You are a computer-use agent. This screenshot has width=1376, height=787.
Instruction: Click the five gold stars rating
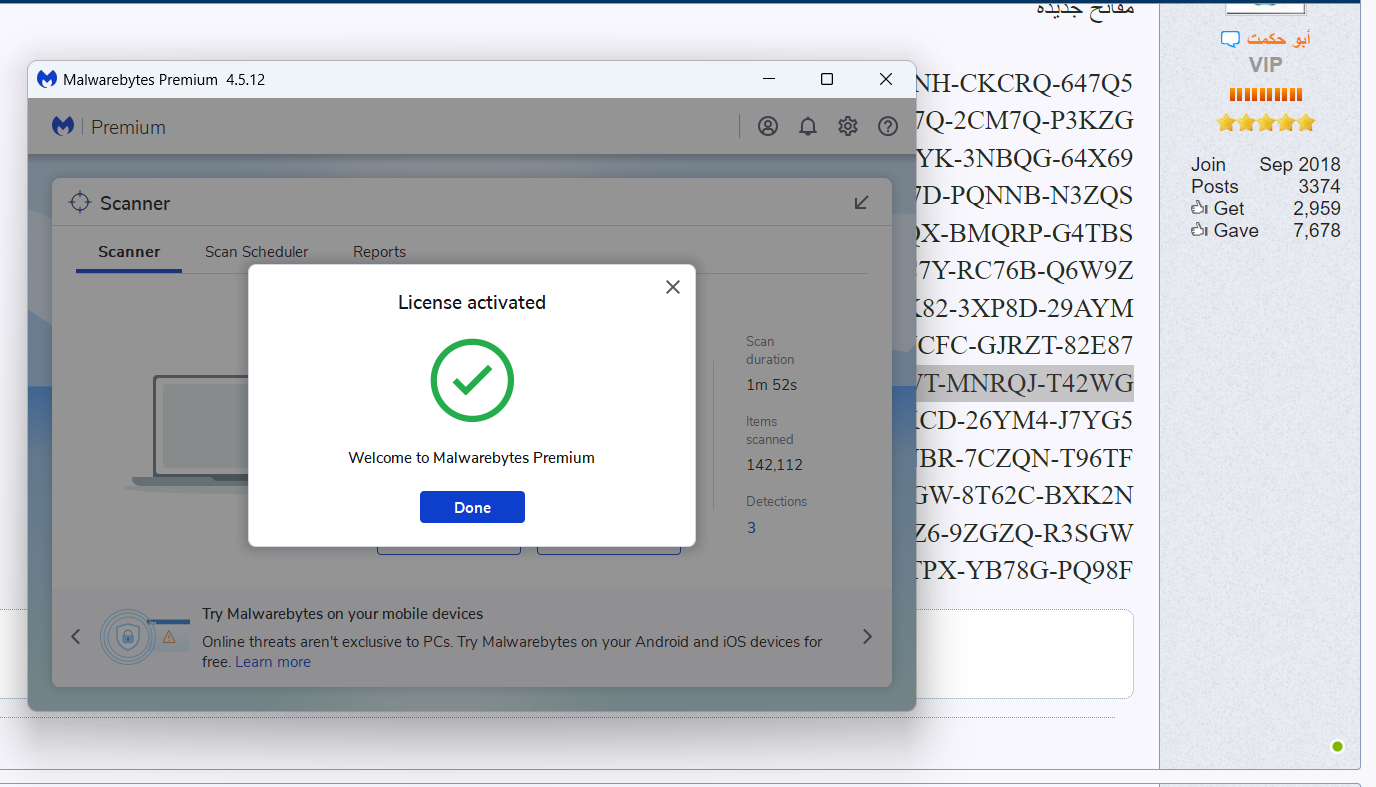tap(1266, 123)
